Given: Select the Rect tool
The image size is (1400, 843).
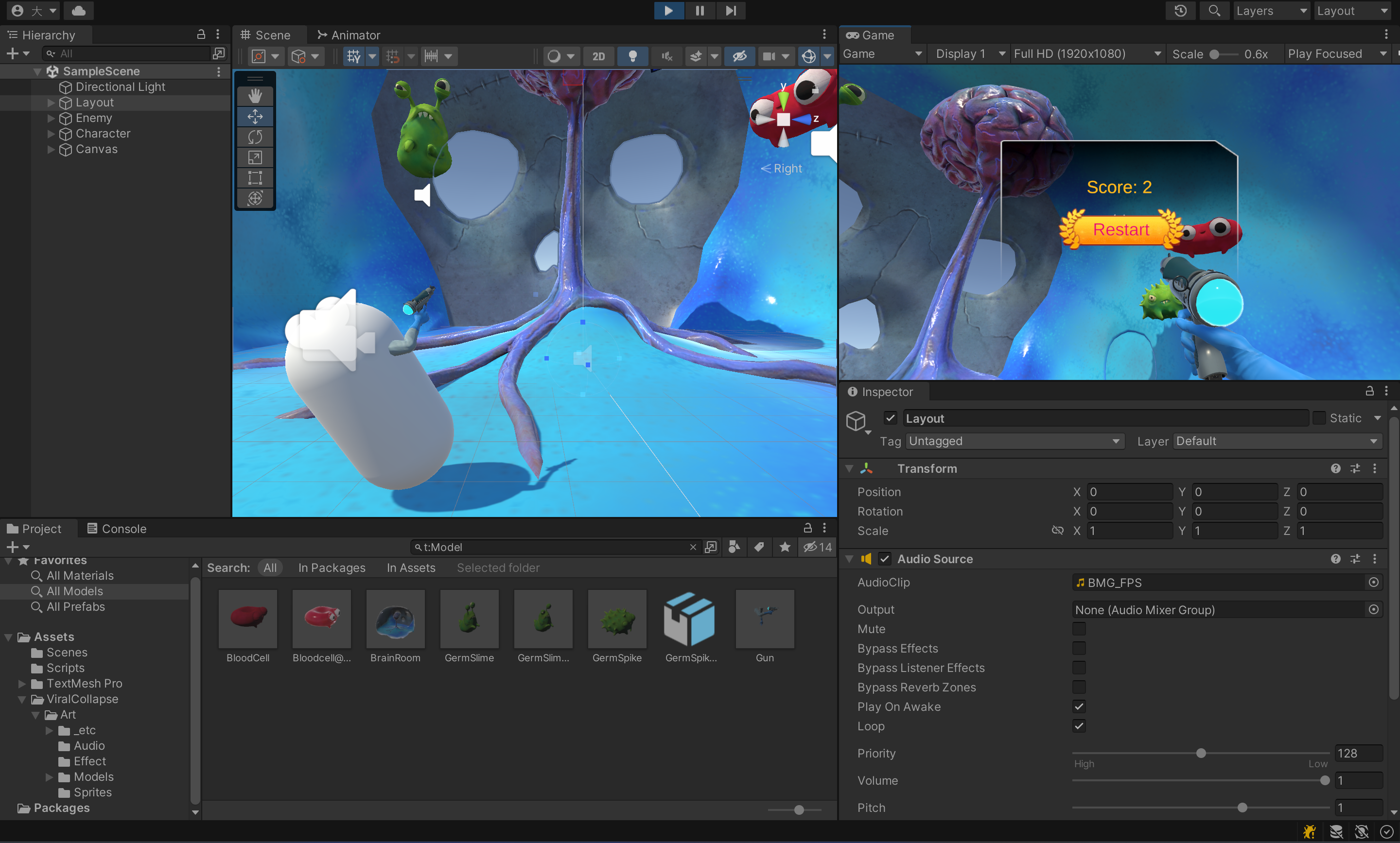Looking at the screenshot, I should [x=255, y=178].
